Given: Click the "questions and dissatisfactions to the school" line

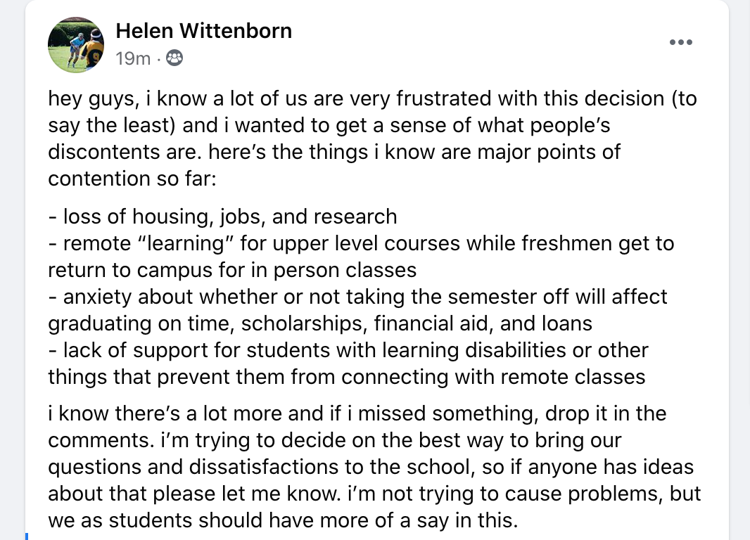Looking at the screenshot, I should (371, 467).
